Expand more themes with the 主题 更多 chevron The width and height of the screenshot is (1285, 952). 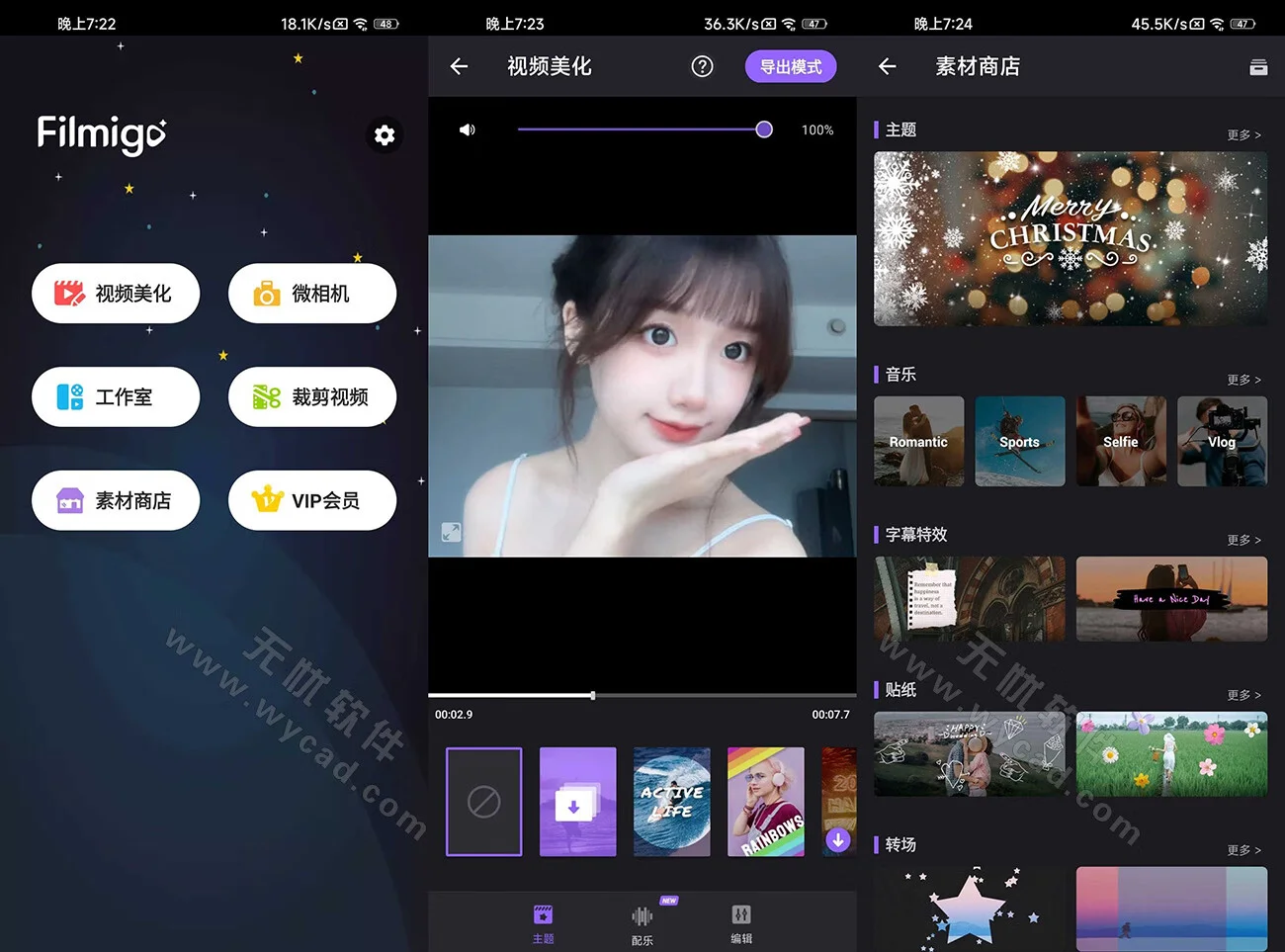pyautogui.click(x=1242, y=134)
